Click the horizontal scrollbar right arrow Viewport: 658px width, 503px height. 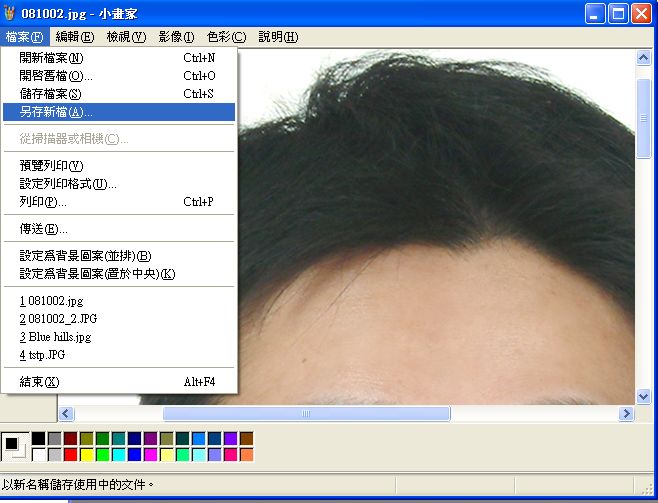(x=627, y=413)
